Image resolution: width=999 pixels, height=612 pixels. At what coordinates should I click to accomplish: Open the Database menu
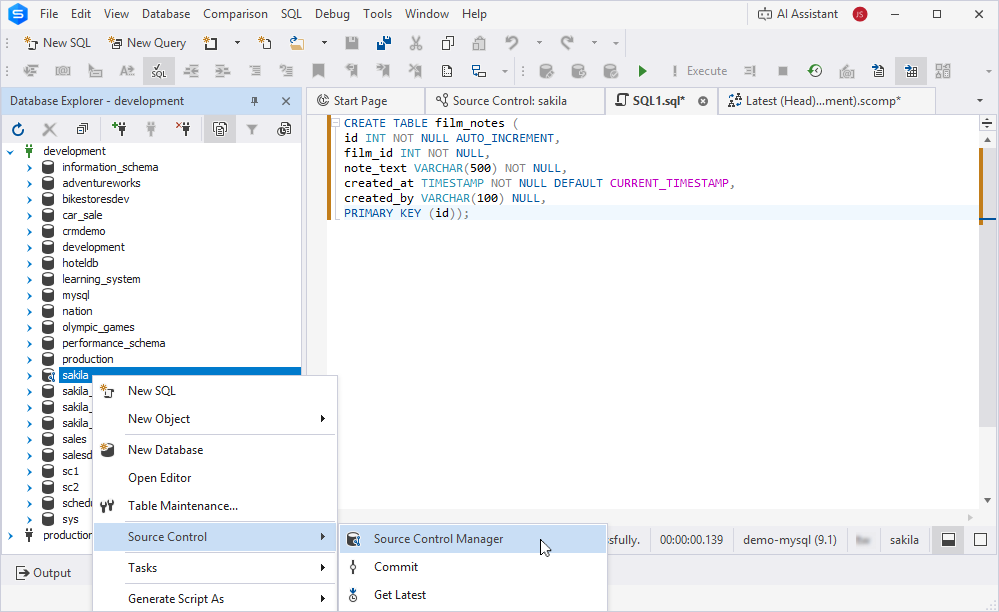click(166, 13)
